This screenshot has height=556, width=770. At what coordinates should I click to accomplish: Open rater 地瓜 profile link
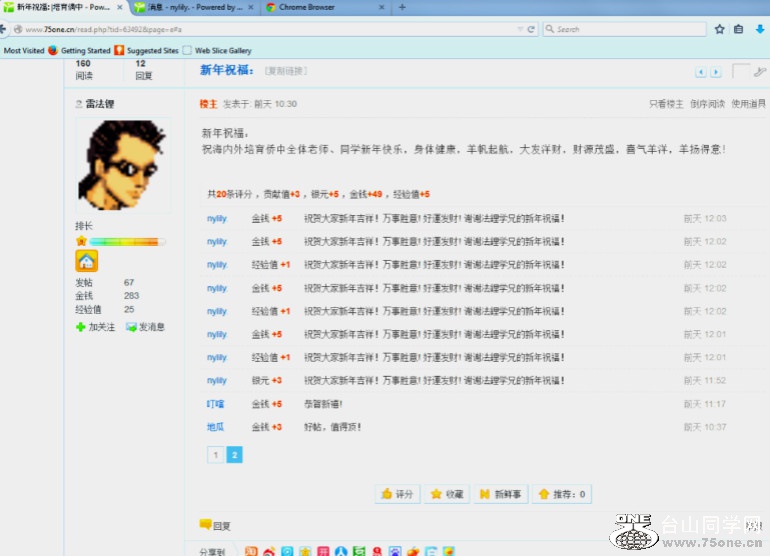(215, 427)
